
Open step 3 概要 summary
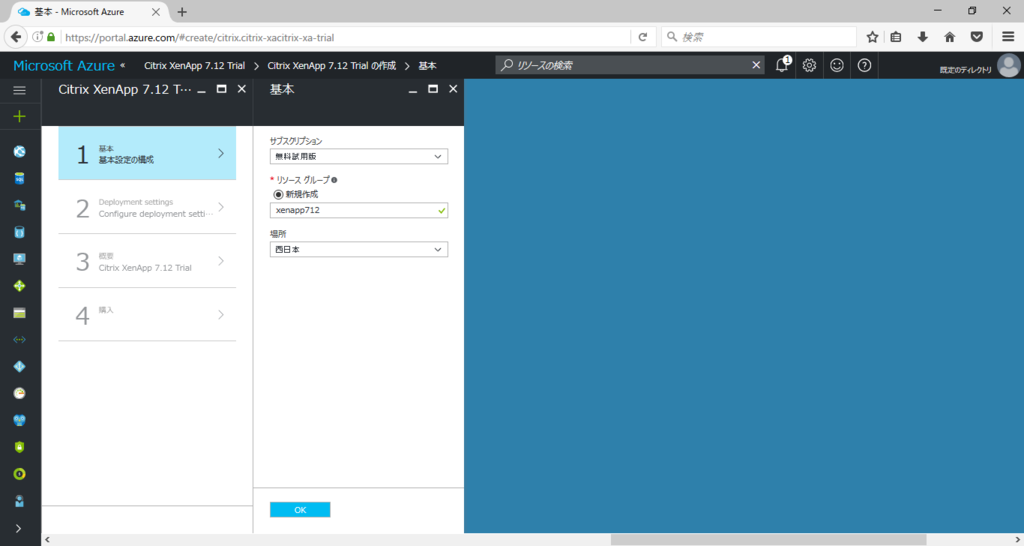pos(147,261)
